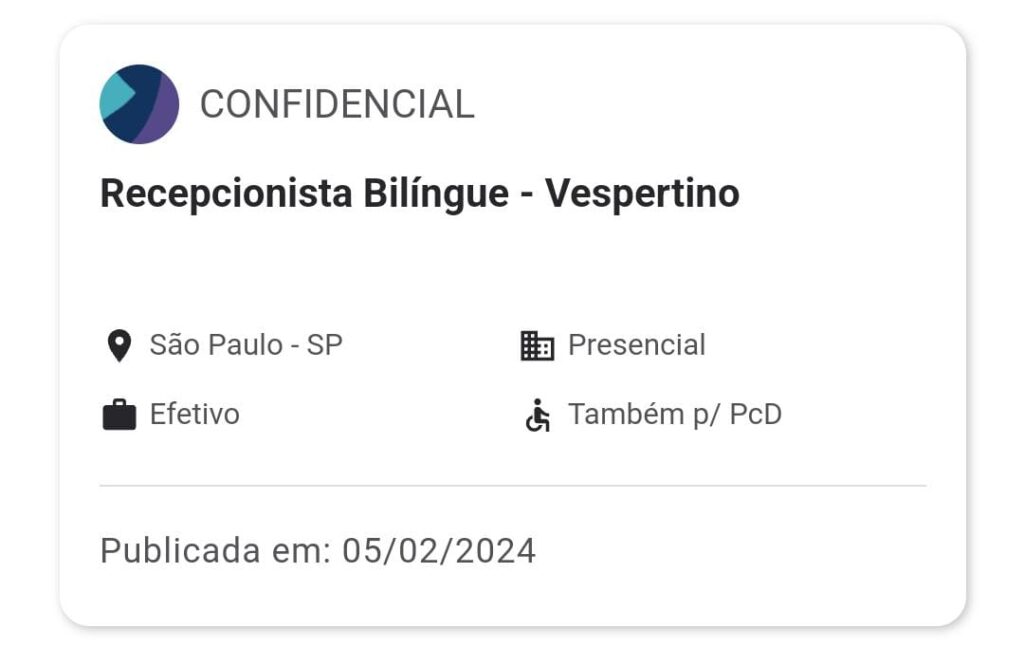Click the word Vespertino in the title
Screen dimensions: 1024x647
pyautogui.click(x=643, y=194)
